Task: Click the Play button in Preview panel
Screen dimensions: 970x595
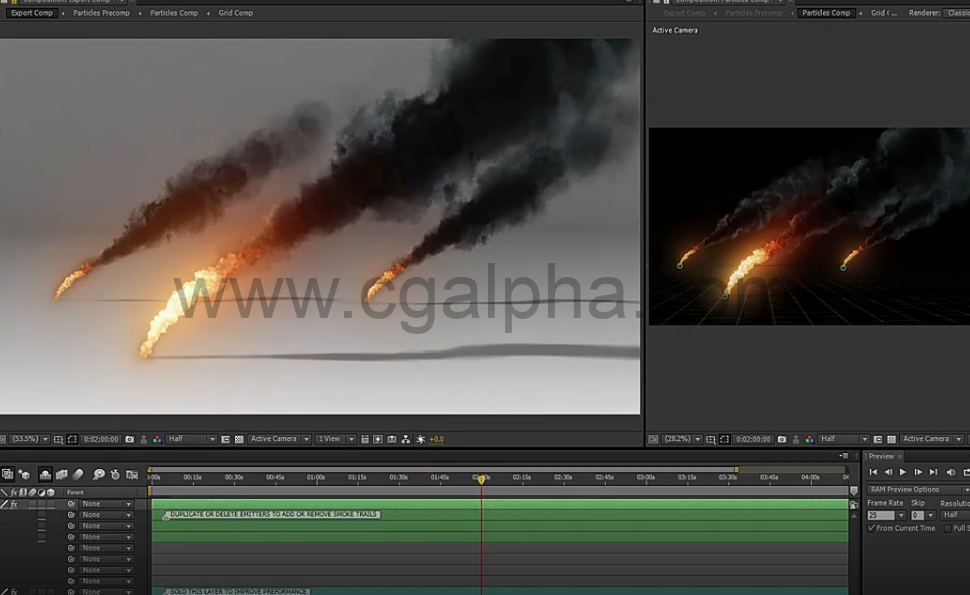Action: (903, 472)
